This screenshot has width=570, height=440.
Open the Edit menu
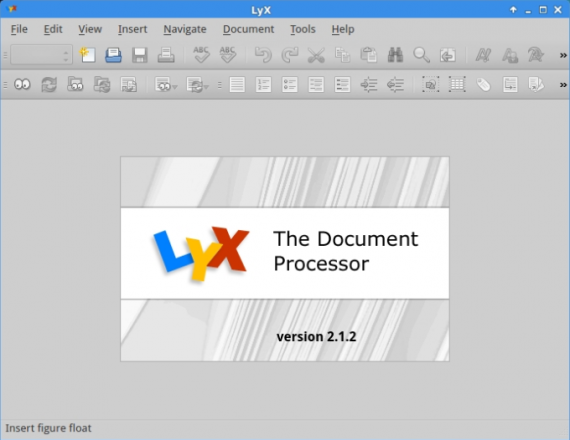click(x=53, y=29)
